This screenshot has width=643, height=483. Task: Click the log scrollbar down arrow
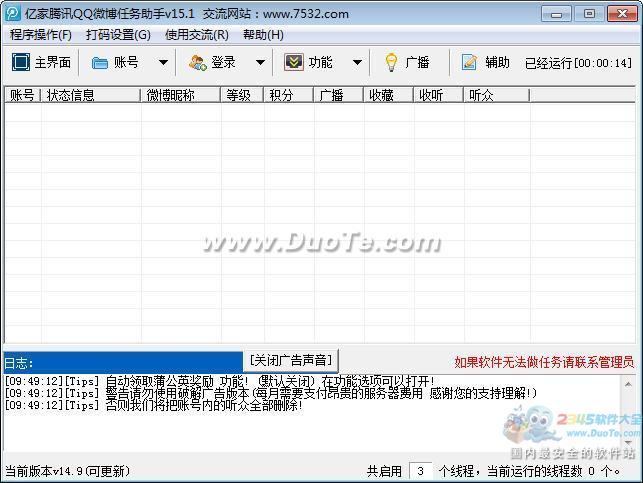(x=628, y=442)
